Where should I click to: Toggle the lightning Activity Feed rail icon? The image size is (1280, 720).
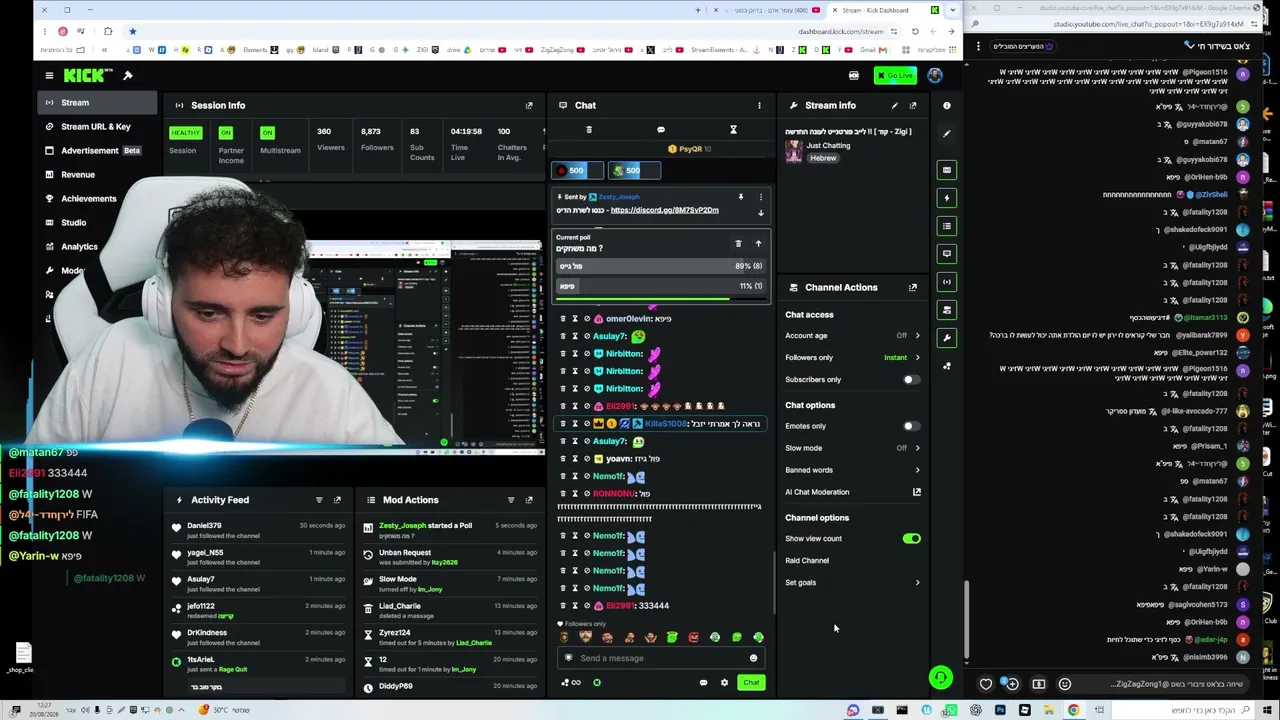pos(947,198)
